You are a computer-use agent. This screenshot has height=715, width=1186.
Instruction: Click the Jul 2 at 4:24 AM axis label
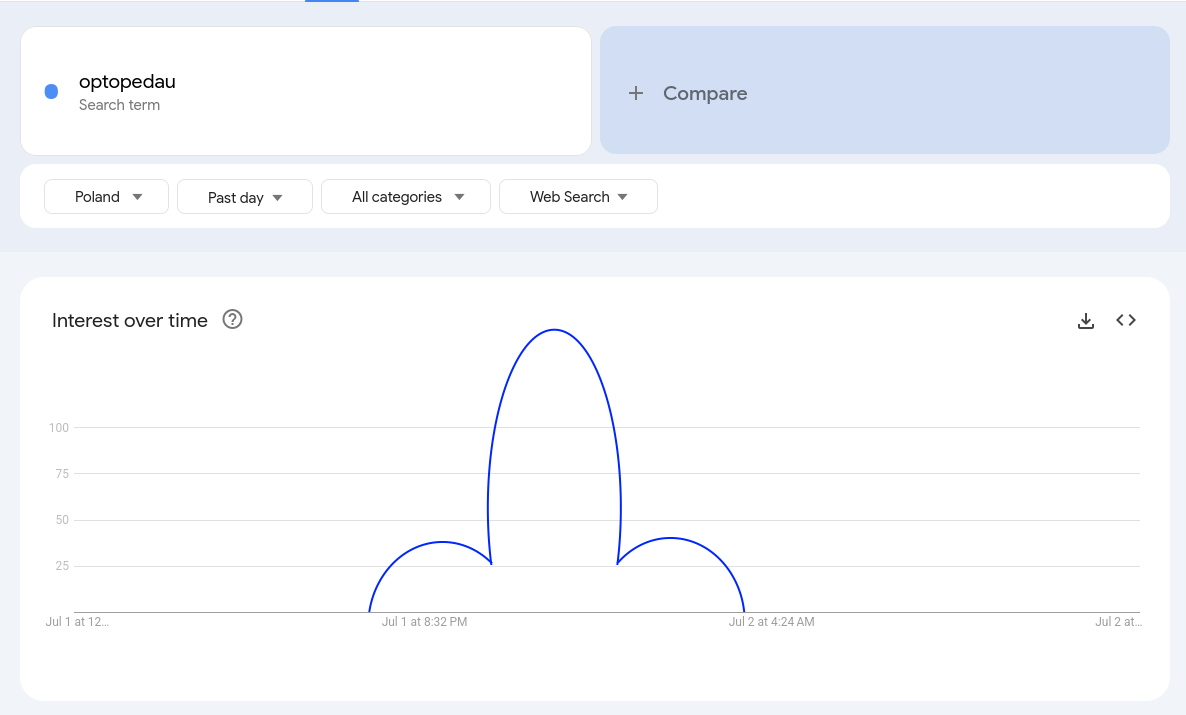[x=771, y=622]
